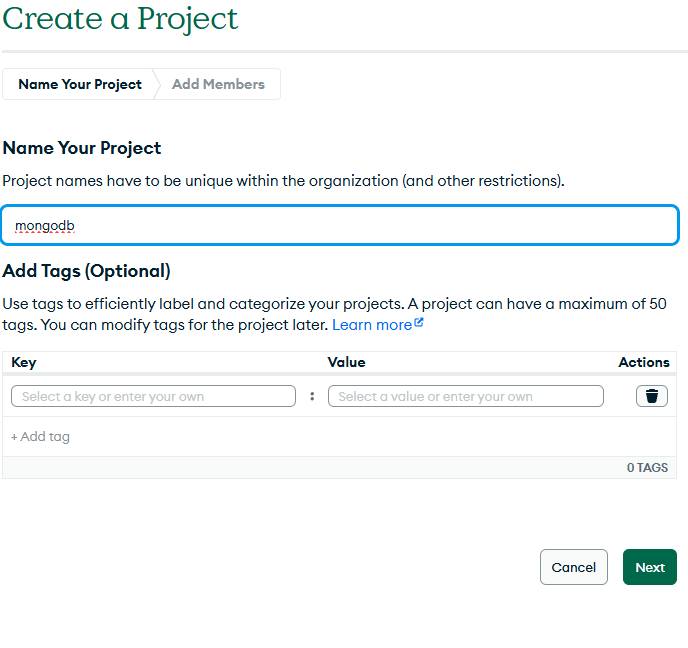The image size is (688, 648).
Task: Proceed with the green Next button
Action: (649, 567)
